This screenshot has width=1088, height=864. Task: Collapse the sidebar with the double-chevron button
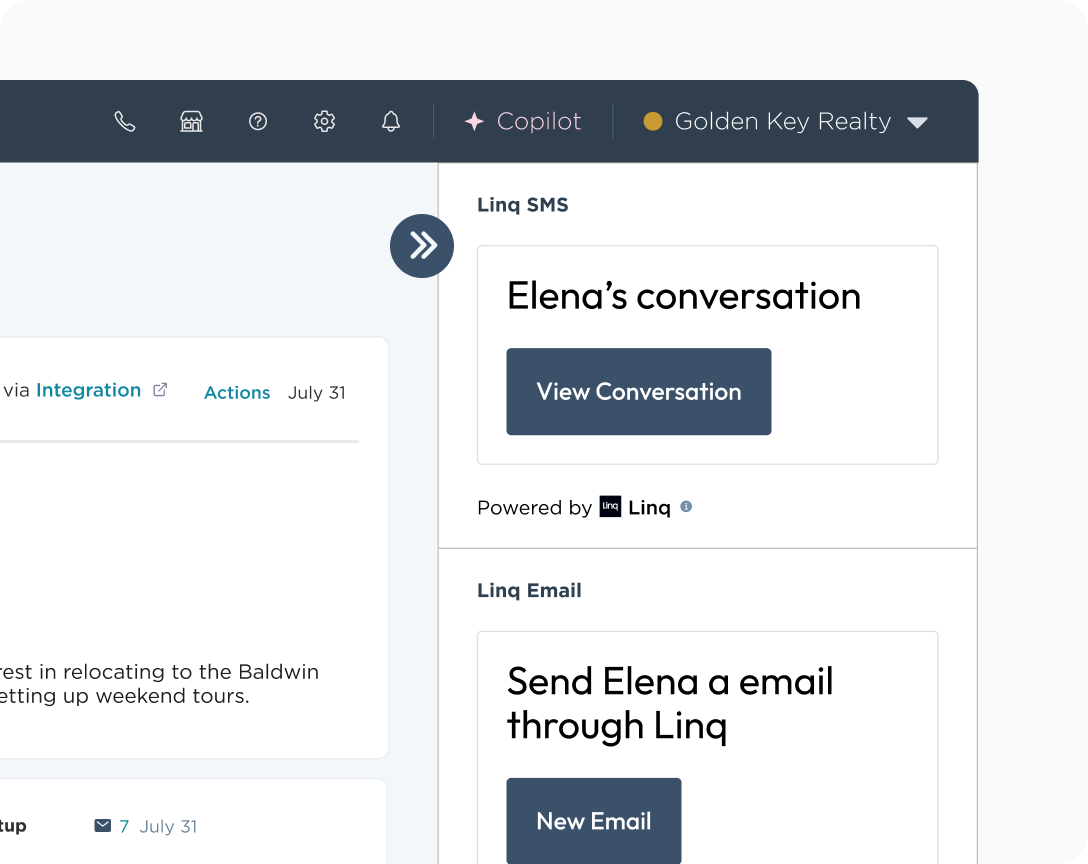click(421, 245)
